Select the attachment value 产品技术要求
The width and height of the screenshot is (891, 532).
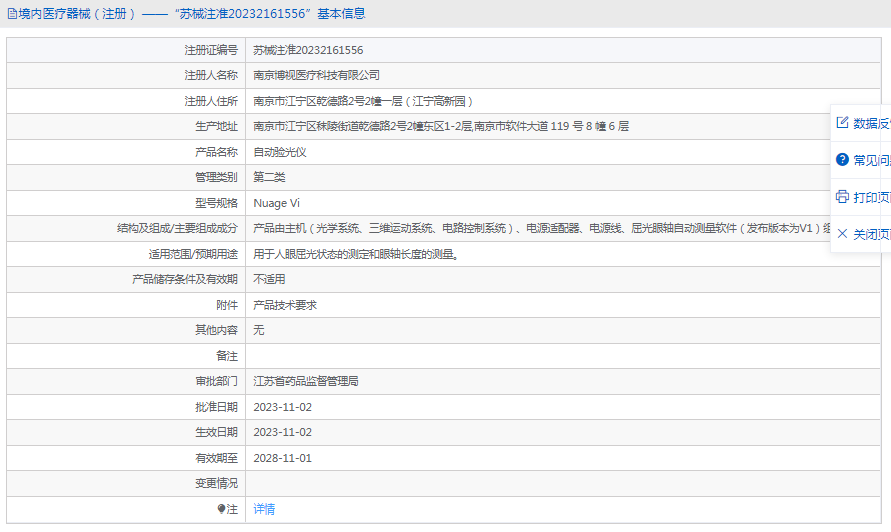[285, 305]
